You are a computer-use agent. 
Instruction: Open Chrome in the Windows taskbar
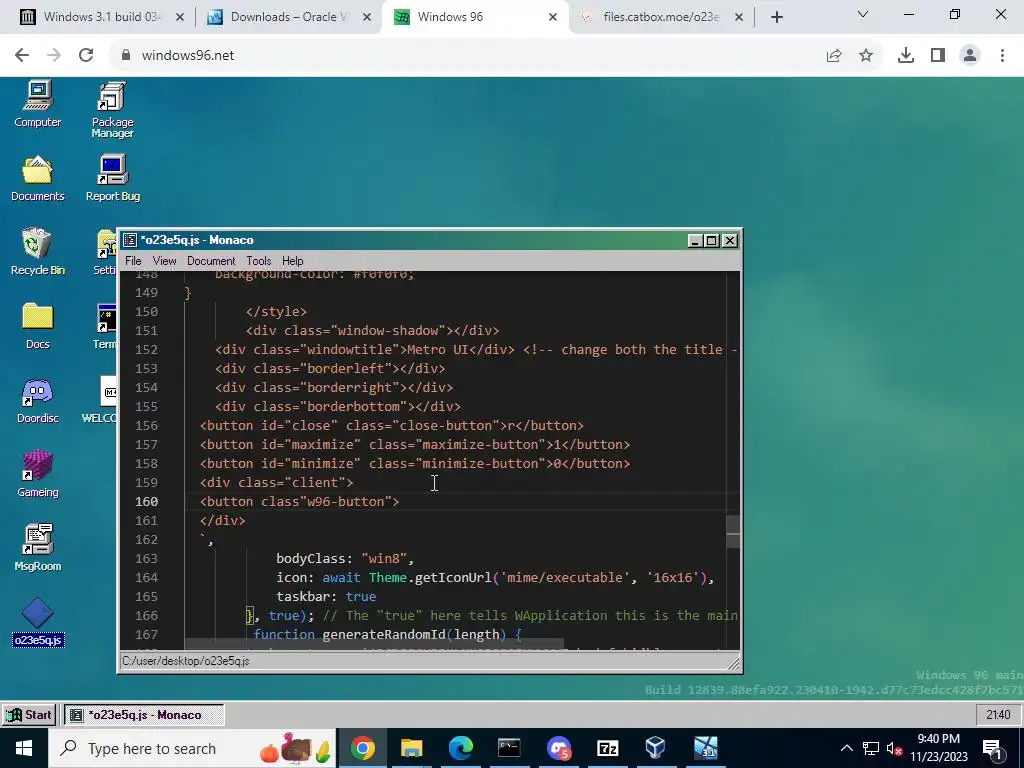point(362,748)
